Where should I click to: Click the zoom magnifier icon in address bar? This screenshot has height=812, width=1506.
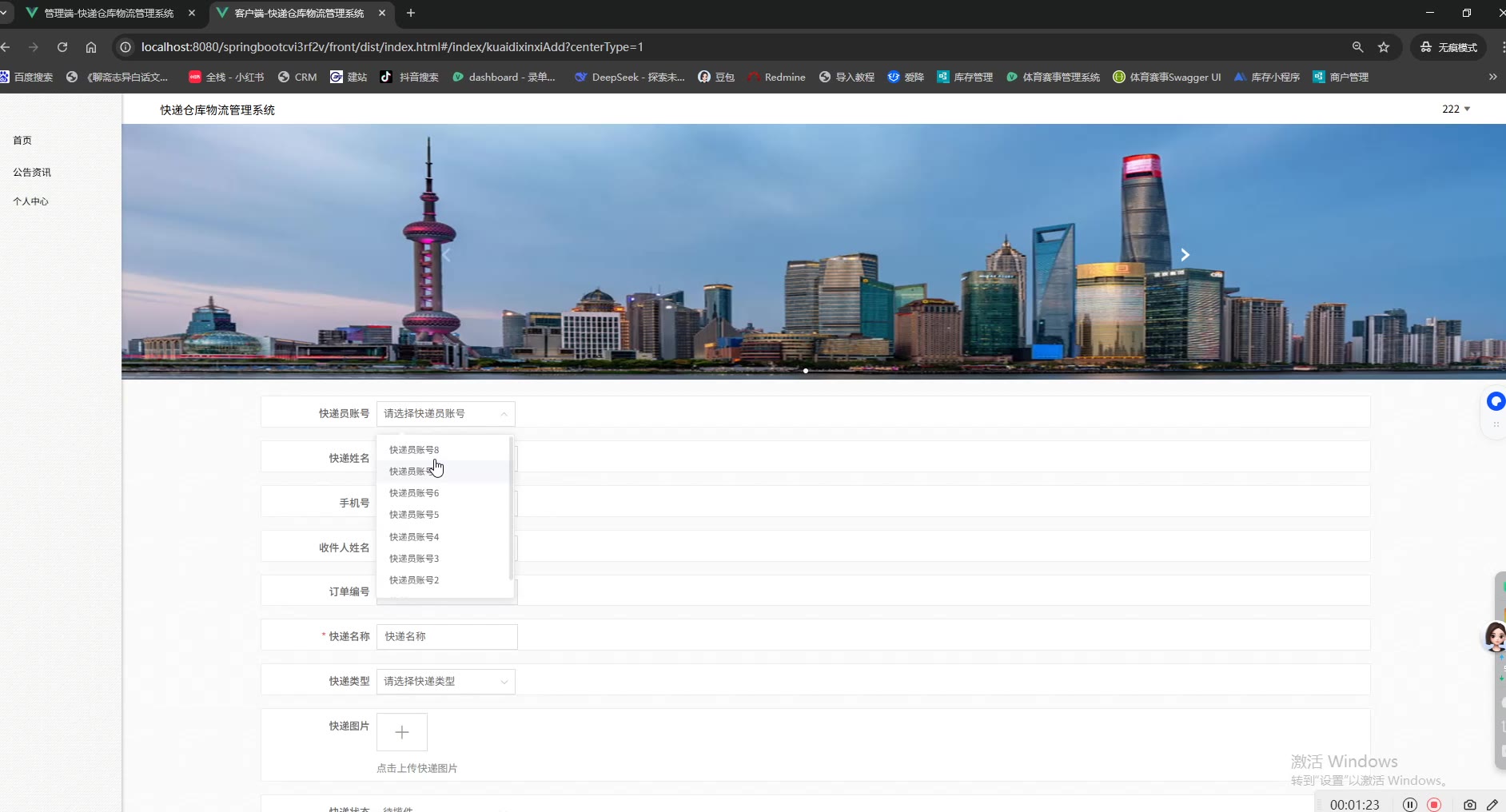click(1357, 47)
